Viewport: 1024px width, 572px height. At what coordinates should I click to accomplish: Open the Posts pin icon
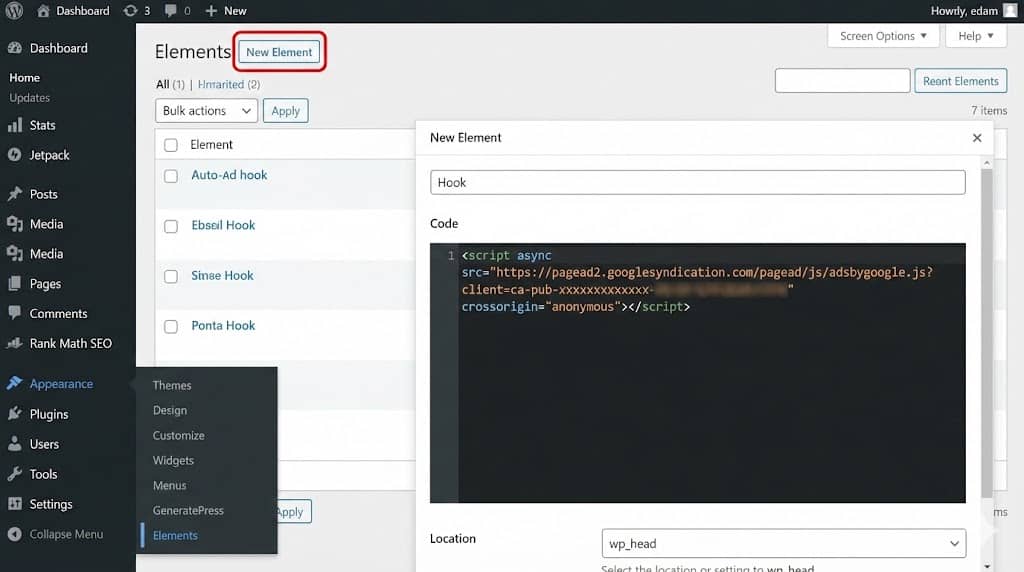click(14, 194)
